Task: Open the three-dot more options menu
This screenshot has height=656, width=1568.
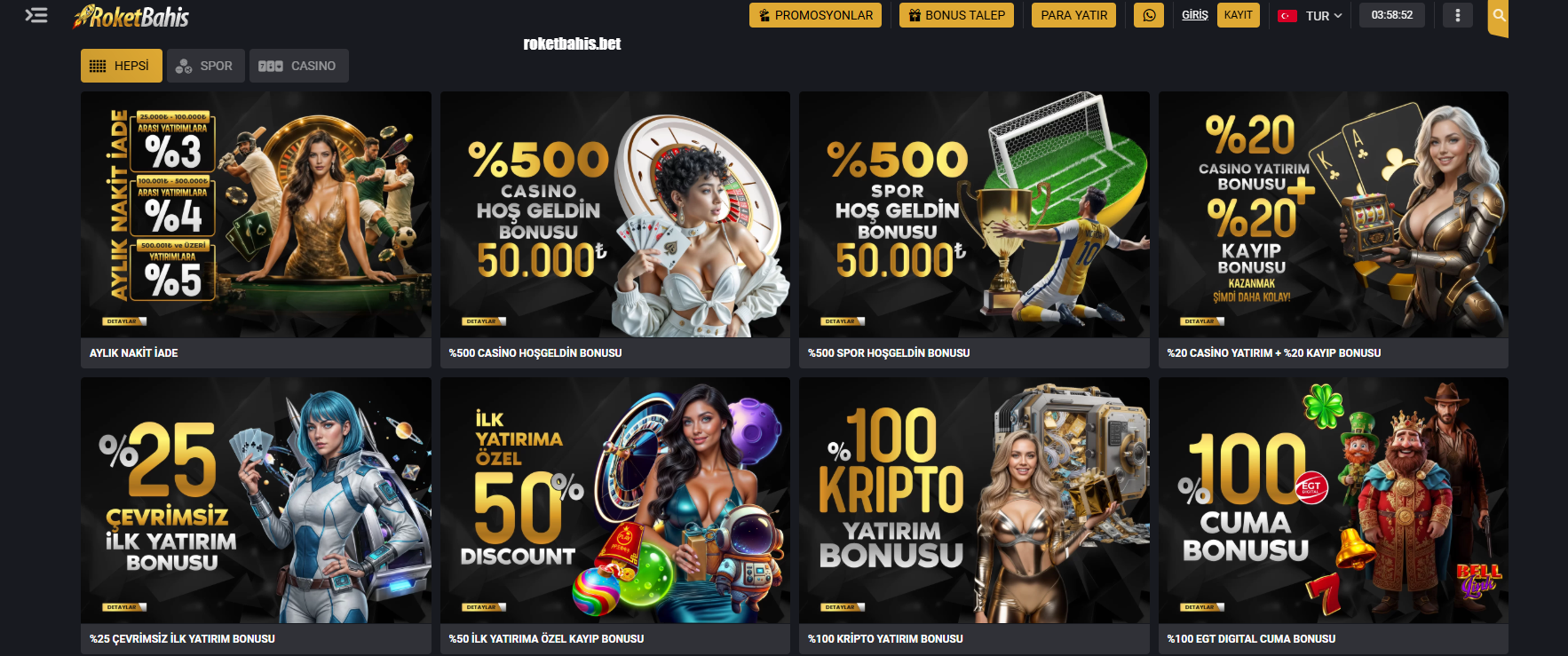Action: [1457, 15]
